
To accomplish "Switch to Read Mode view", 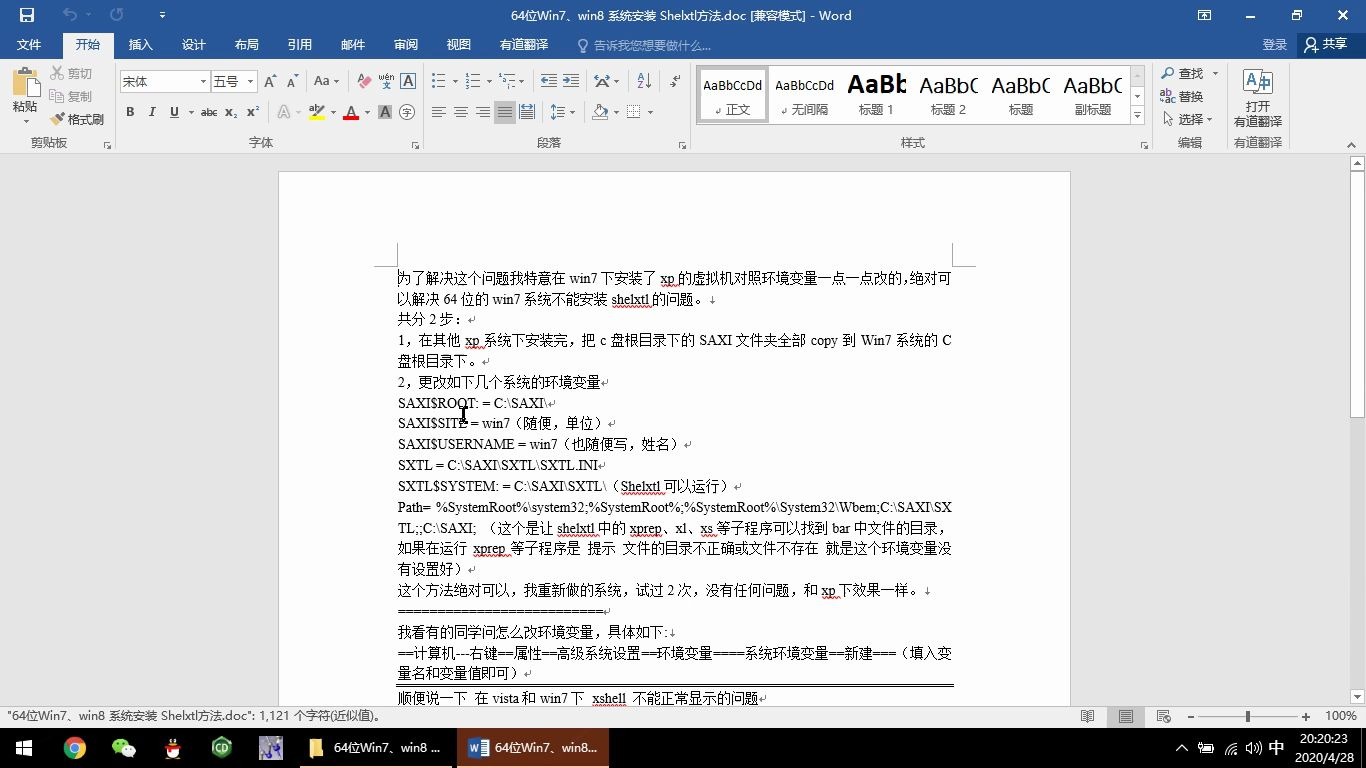I will tap(1088, 716).
